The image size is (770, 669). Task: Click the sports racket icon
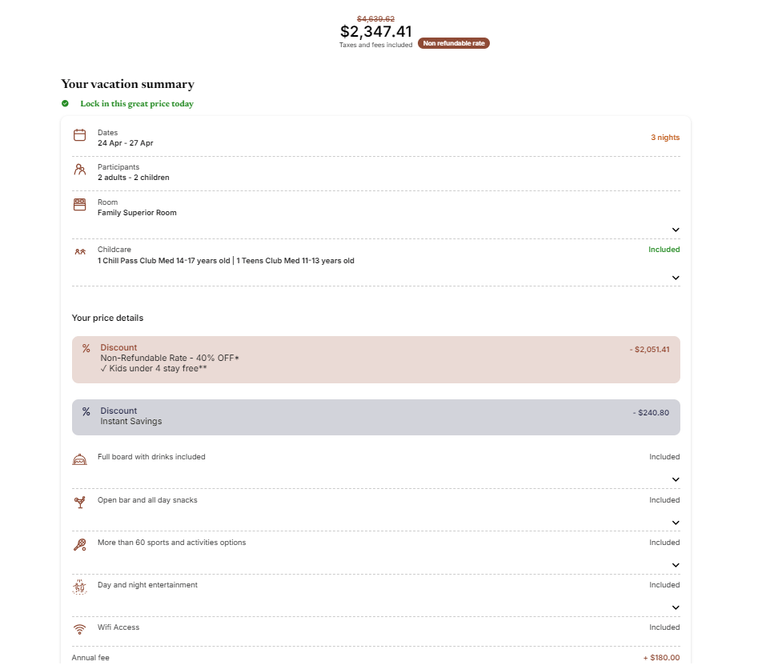coord(80,545)
